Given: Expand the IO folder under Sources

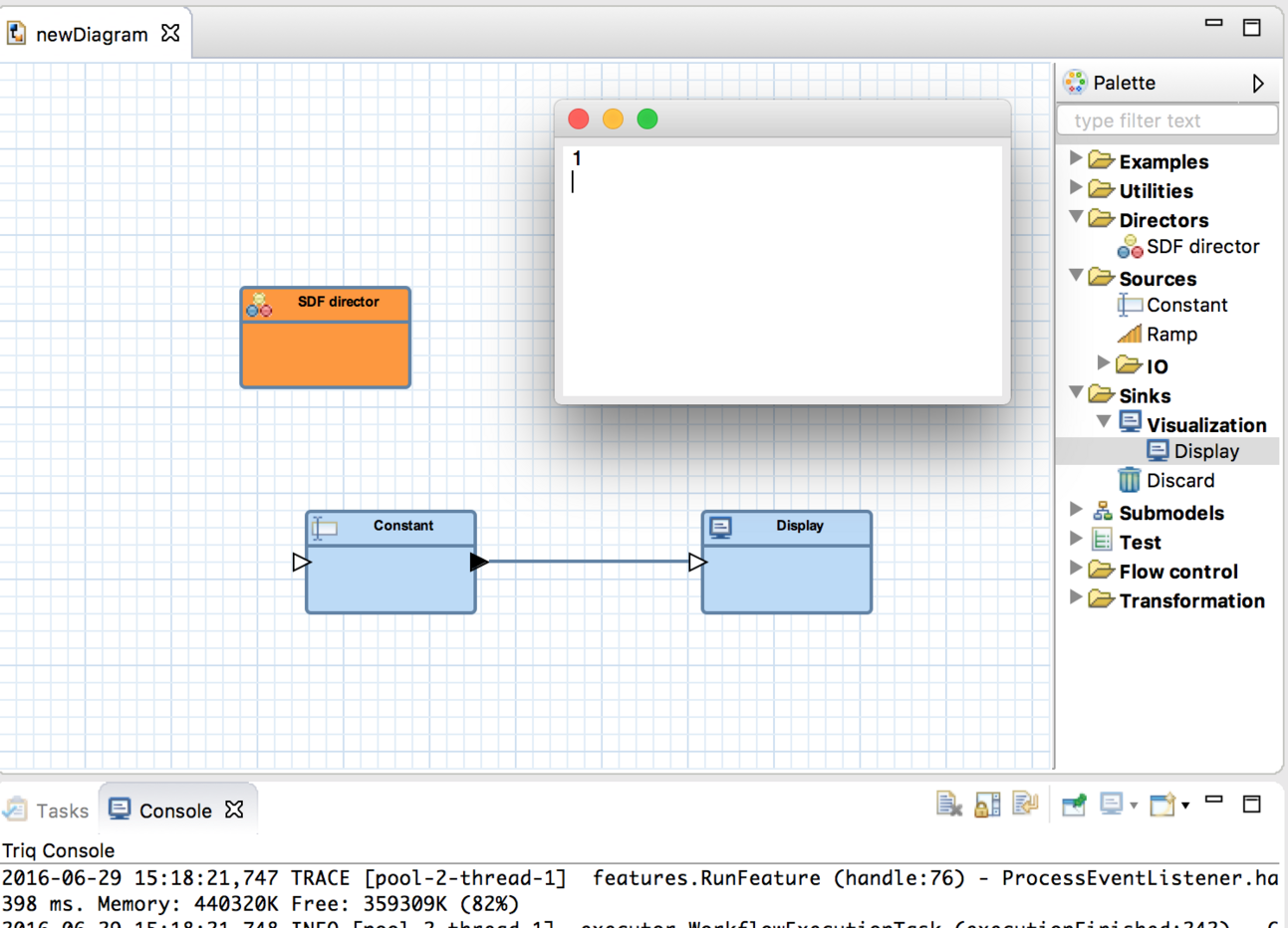Looking at the screenshot, I should coord(1104,363).
